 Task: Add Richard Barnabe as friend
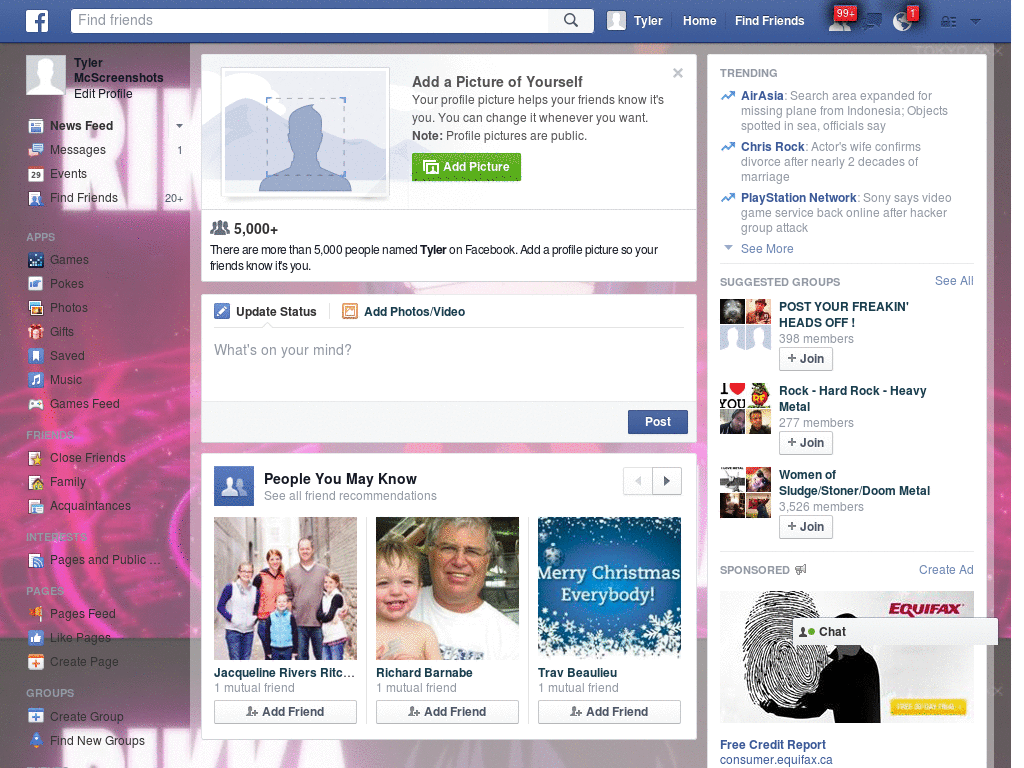coord(447,712)
